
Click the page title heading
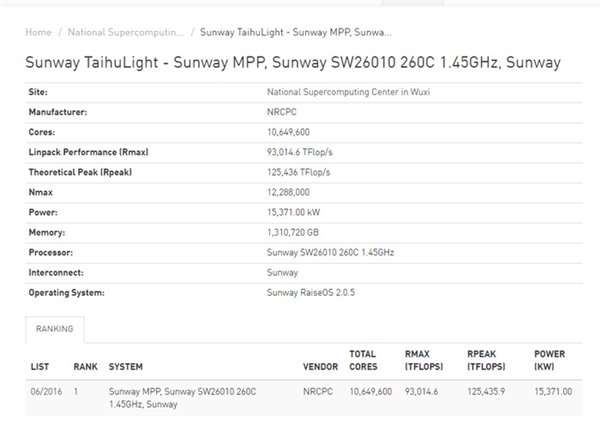[x=292, y=63]
